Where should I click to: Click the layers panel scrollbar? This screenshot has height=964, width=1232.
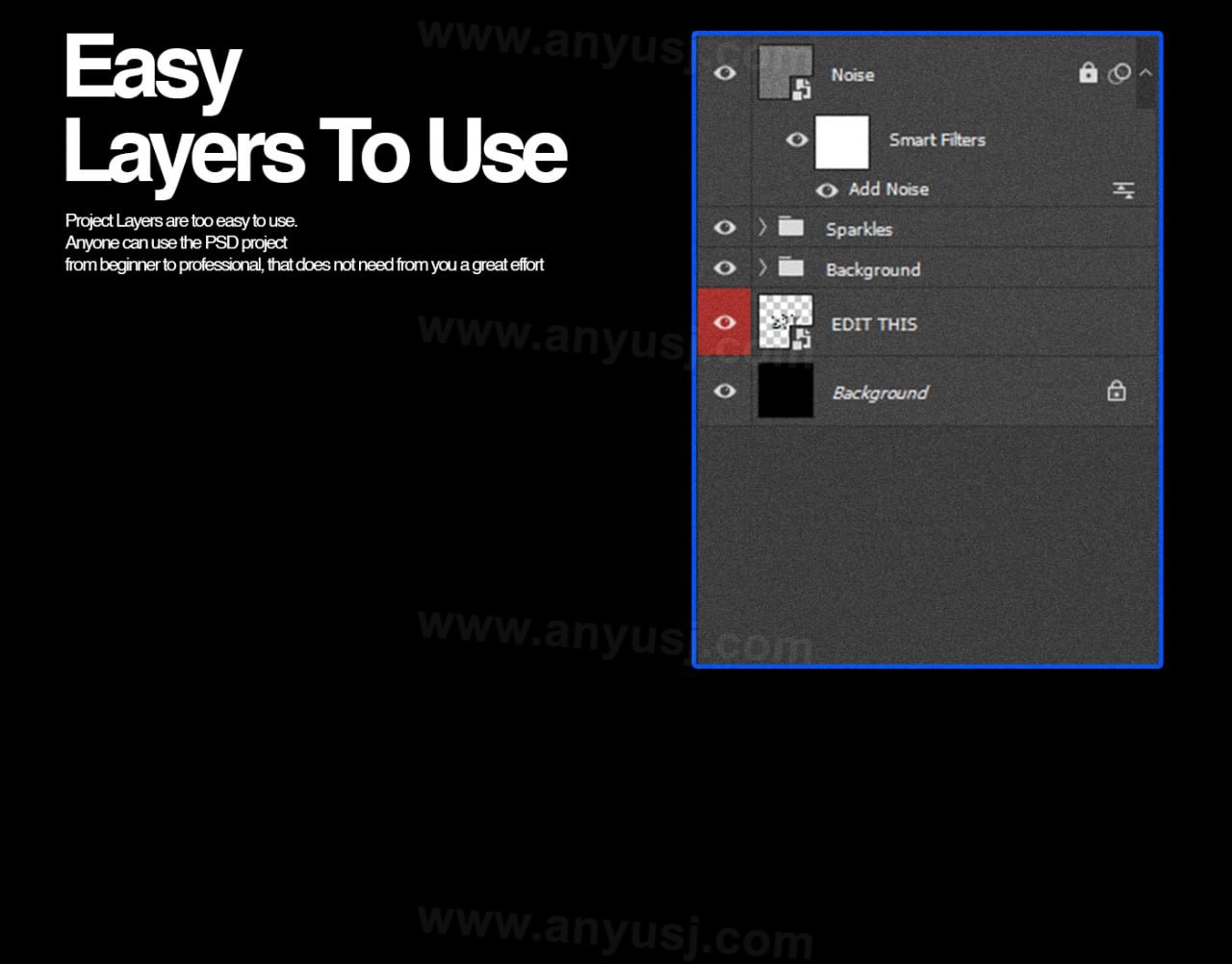click(1146, 73)
